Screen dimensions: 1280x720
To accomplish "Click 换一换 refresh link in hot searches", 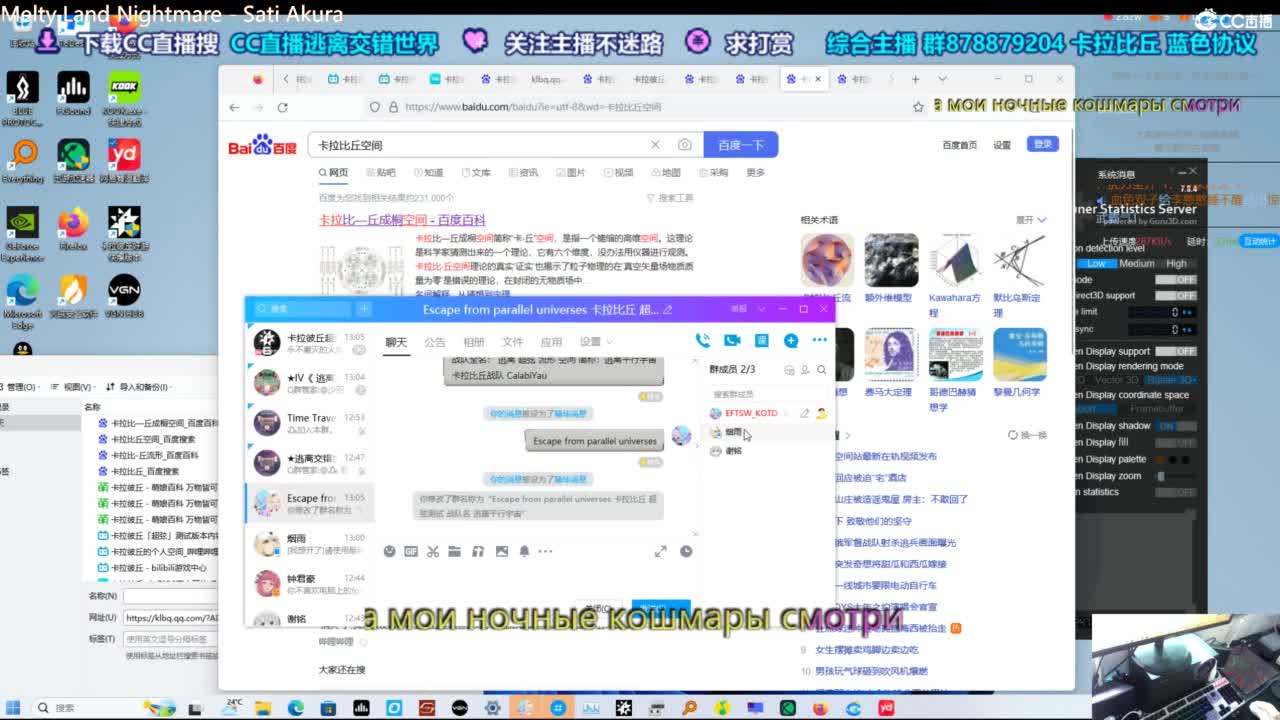I will pos(1027,435).
